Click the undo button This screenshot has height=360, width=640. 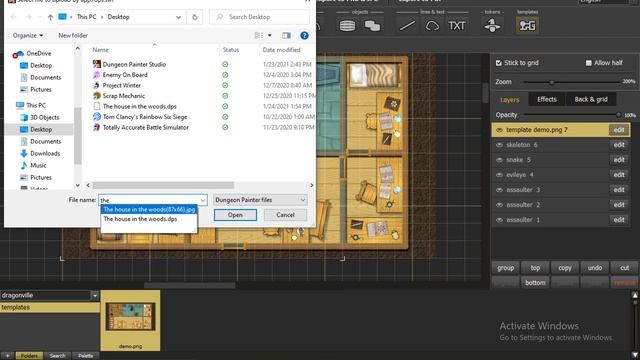[x=595, y=268]
